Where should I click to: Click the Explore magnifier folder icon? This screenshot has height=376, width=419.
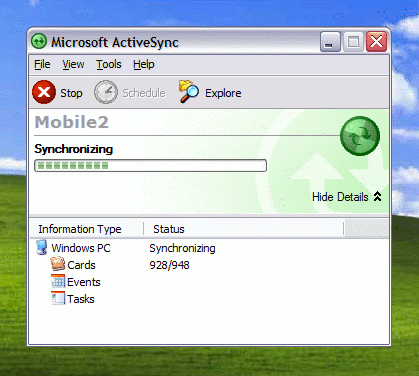189,92
